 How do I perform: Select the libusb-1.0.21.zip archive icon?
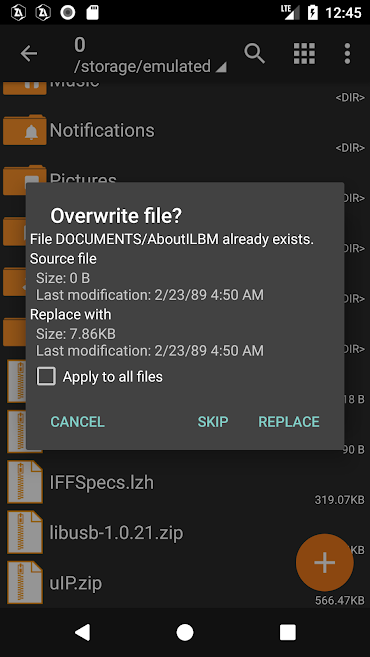25,532
